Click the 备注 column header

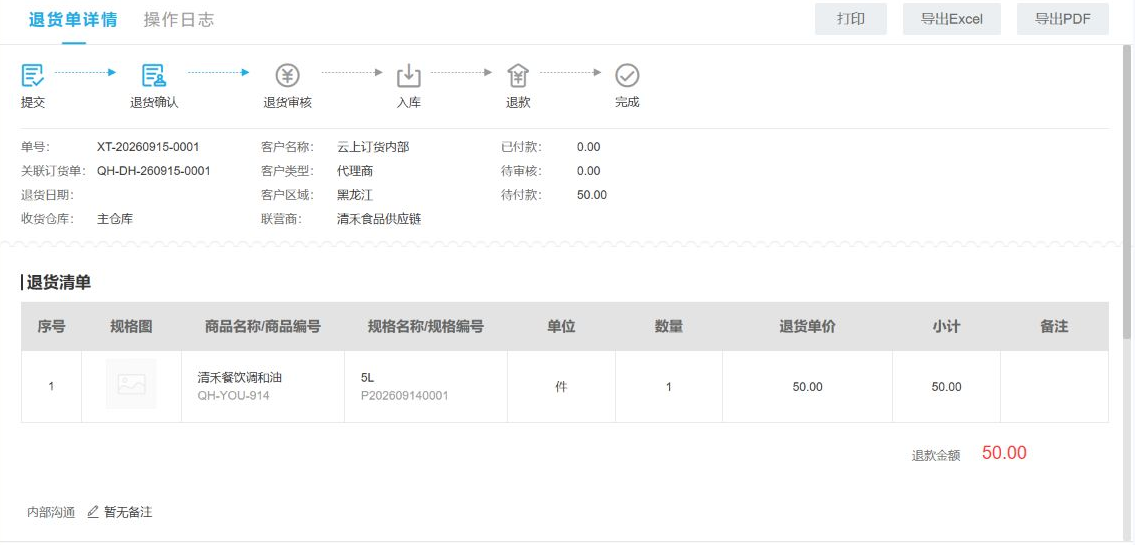pyautogui.click(x=1054, y=326)
